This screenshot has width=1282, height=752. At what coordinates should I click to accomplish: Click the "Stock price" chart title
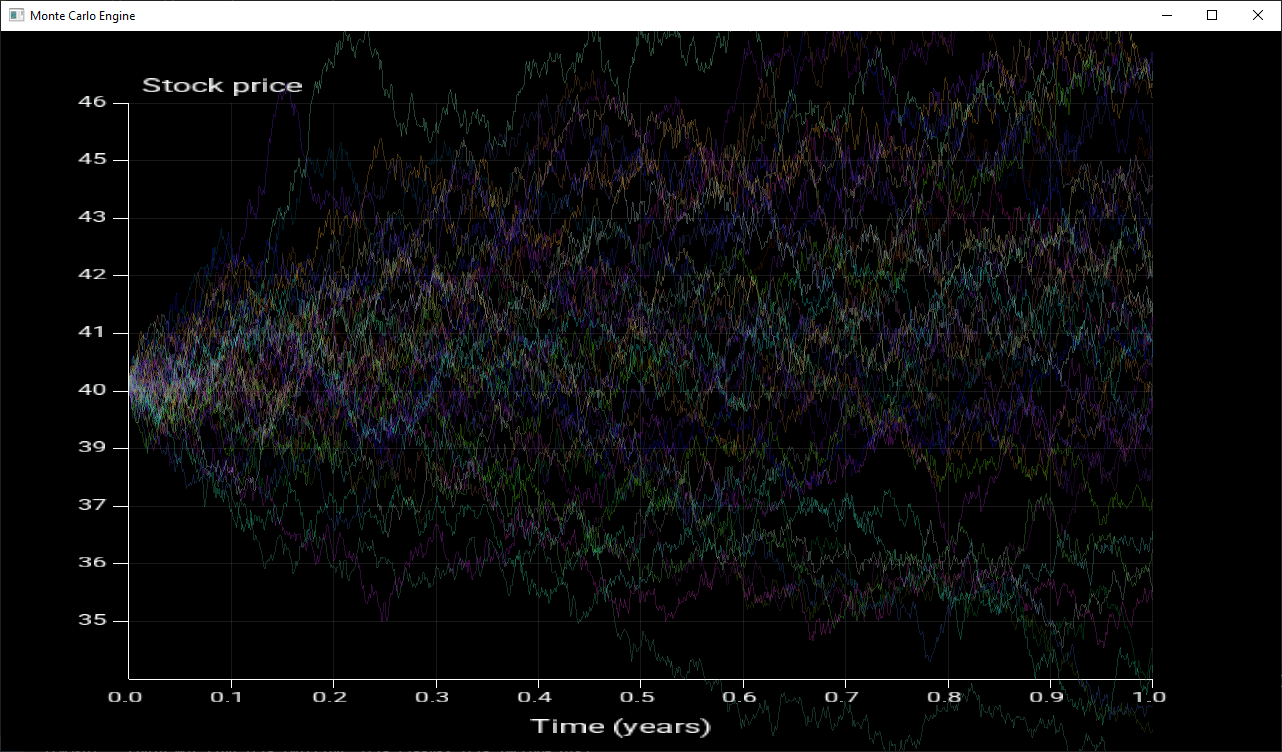point(222,86)
